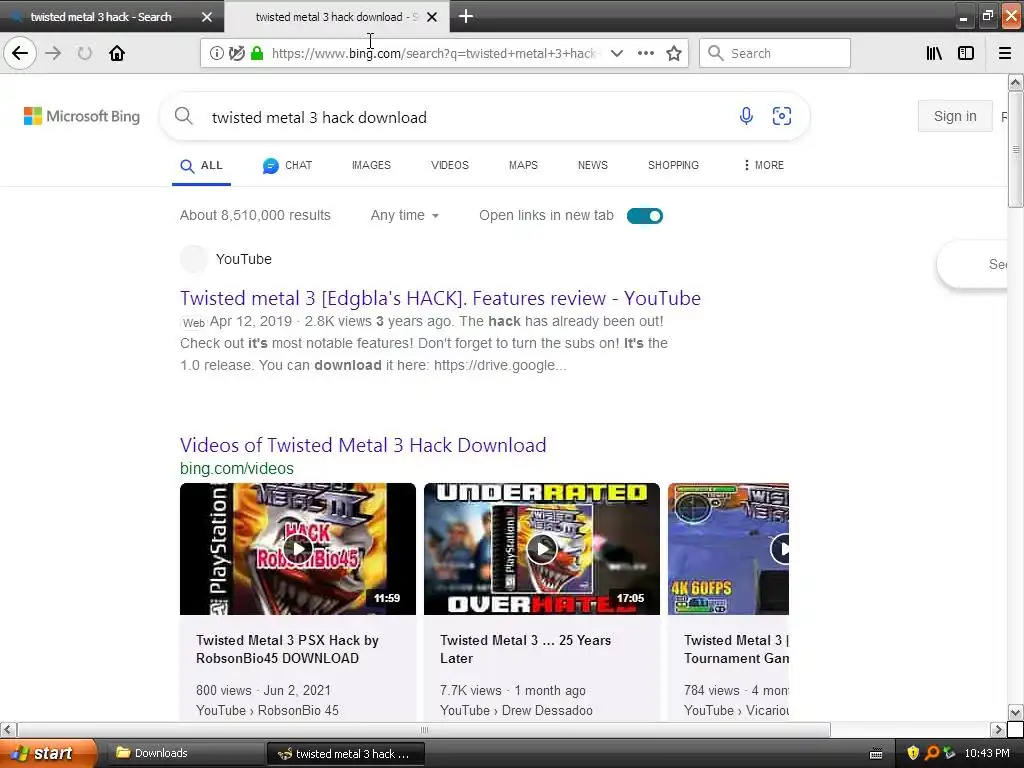Screen dimensions: 1024x768
Task: Click the vertical scrollbar thumb
Action: pyautogui.click(x=1015, y=150)
